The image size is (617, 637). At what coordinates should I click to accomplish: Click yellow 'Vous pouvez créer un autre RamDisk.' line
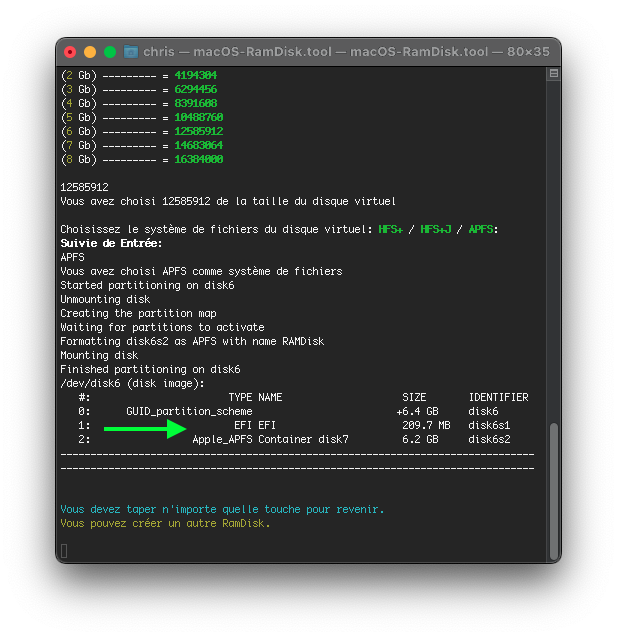(165, 523)
